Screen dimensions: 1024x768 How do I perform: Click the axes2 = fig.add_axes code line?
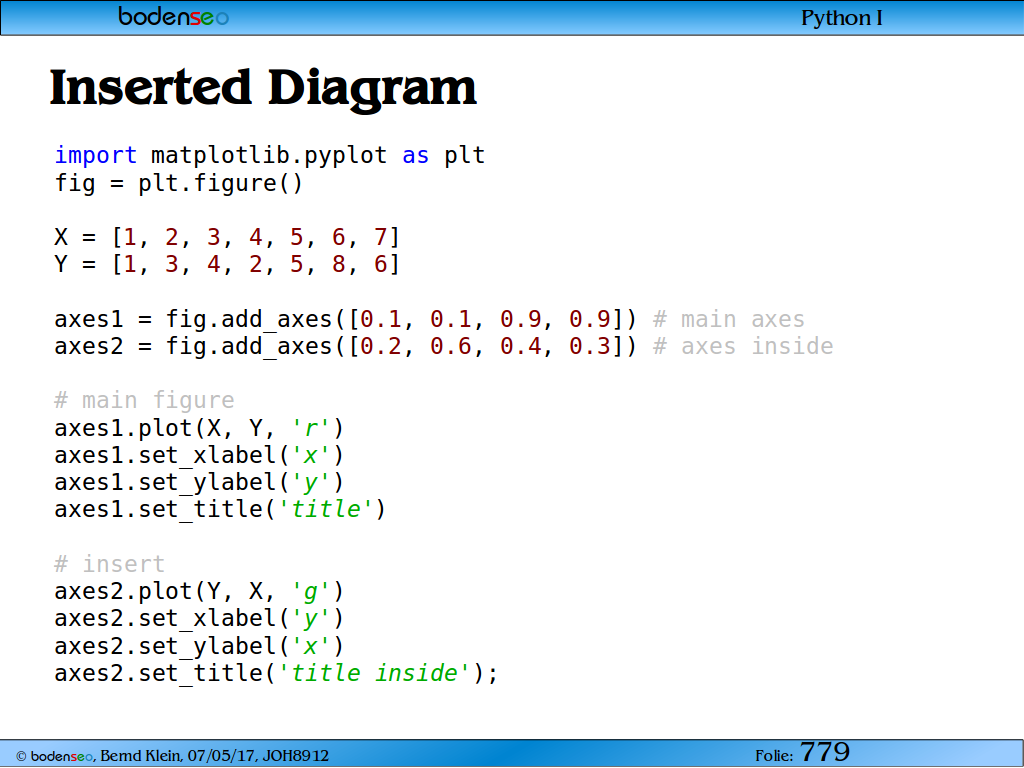coord(345,346)
